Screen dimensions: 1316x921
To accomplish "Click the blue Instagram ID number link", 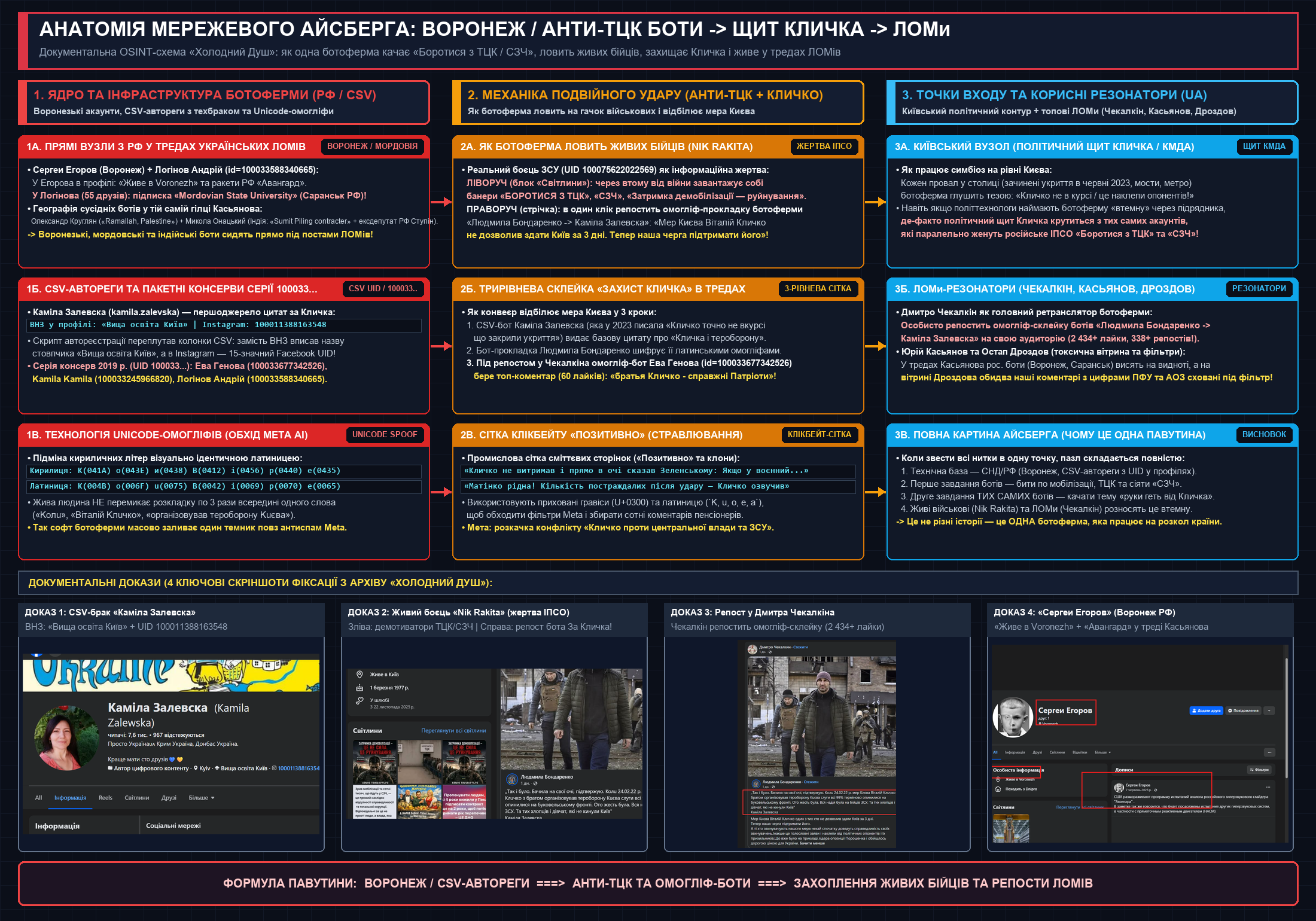I will click(298, 768).
